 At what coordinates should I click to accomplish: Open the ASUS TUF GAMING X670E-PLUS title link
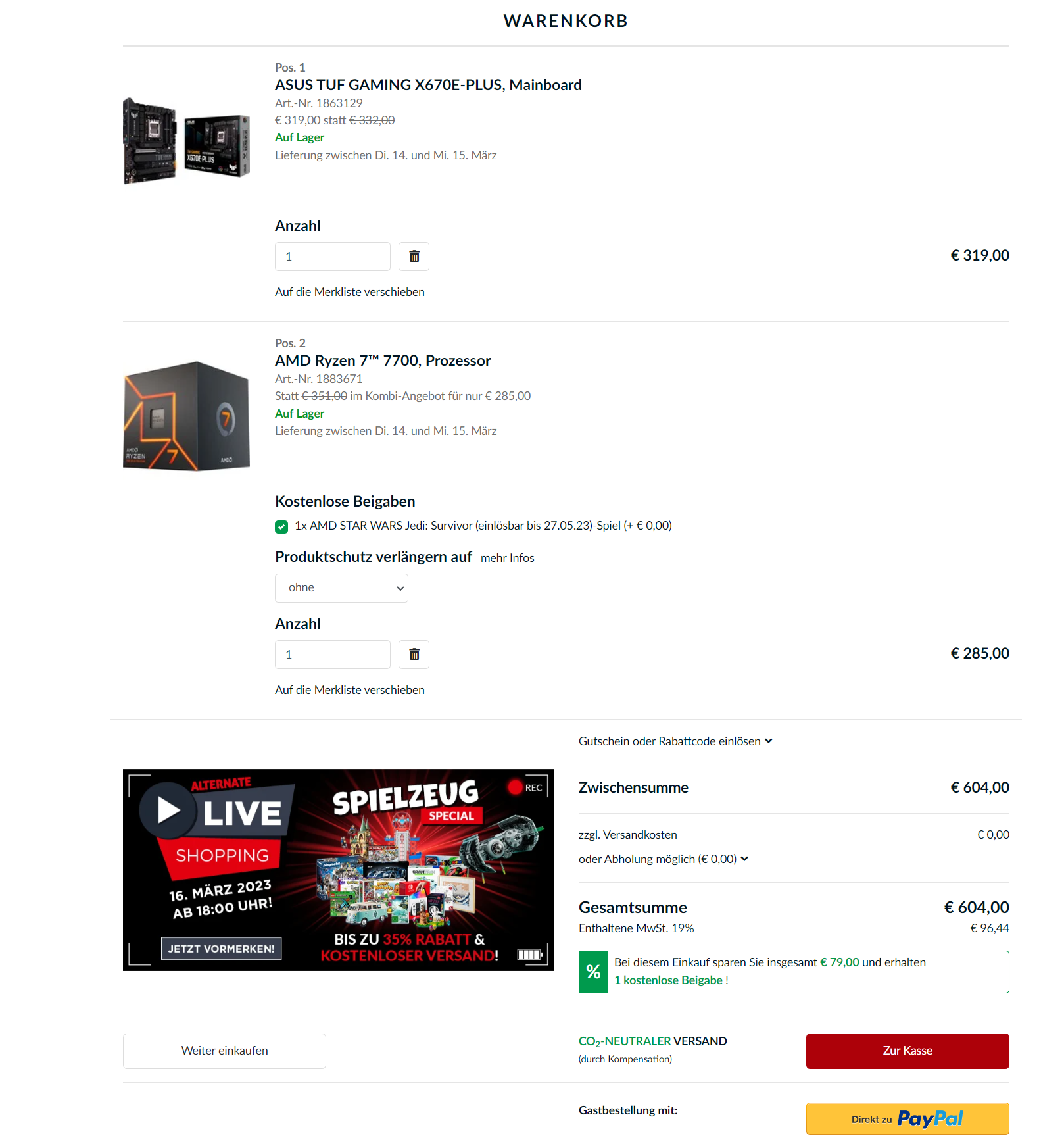click(428, 85)
